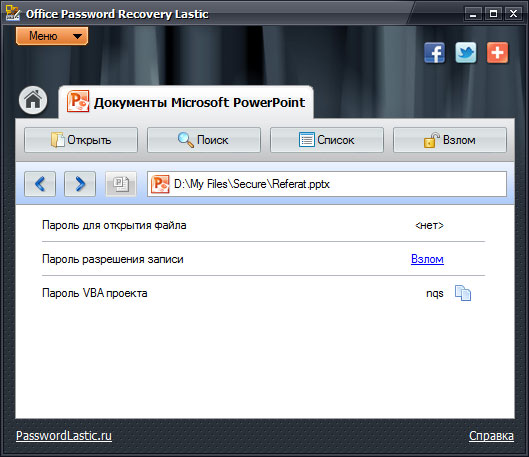529x457 pixels.
Task: Minimize the application window
Action: click(473, 14)
